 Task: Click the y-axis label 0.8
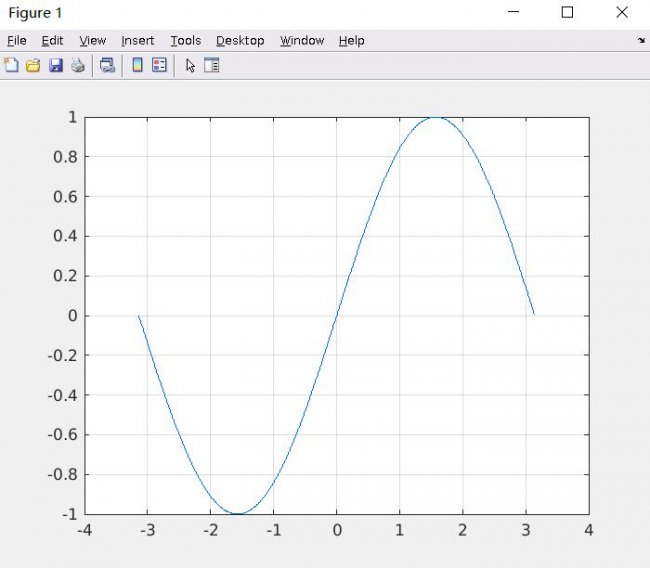pyautogui.click(x=65, y=157)
